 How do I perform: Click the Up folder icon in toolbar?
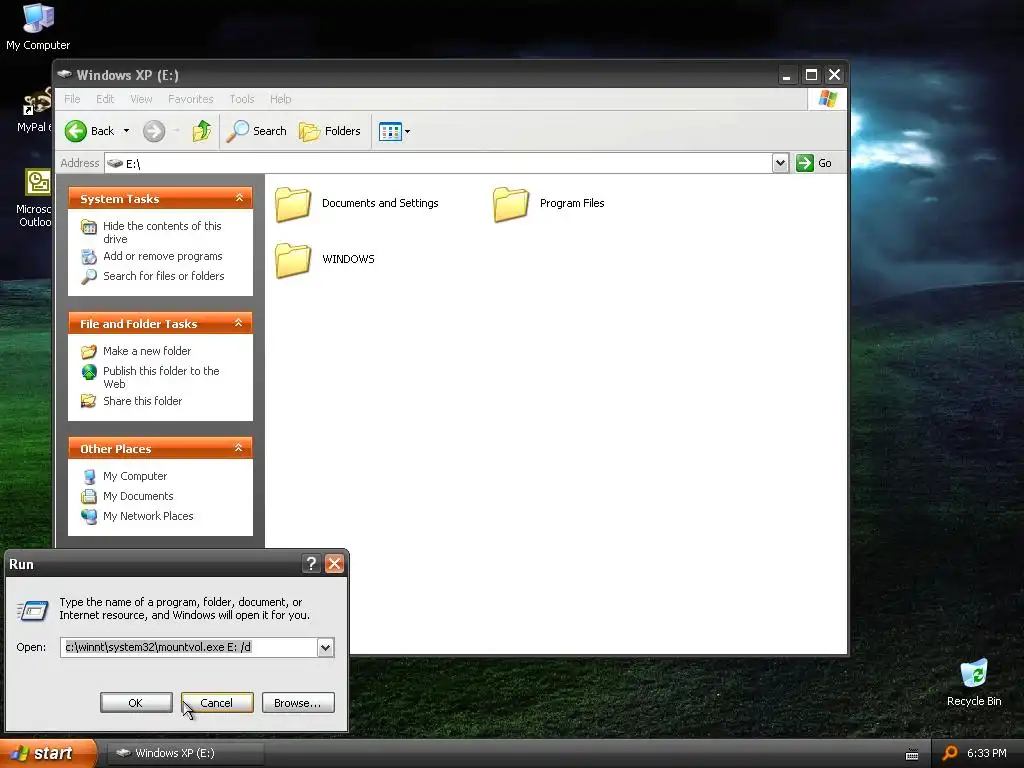pos(201,131)
